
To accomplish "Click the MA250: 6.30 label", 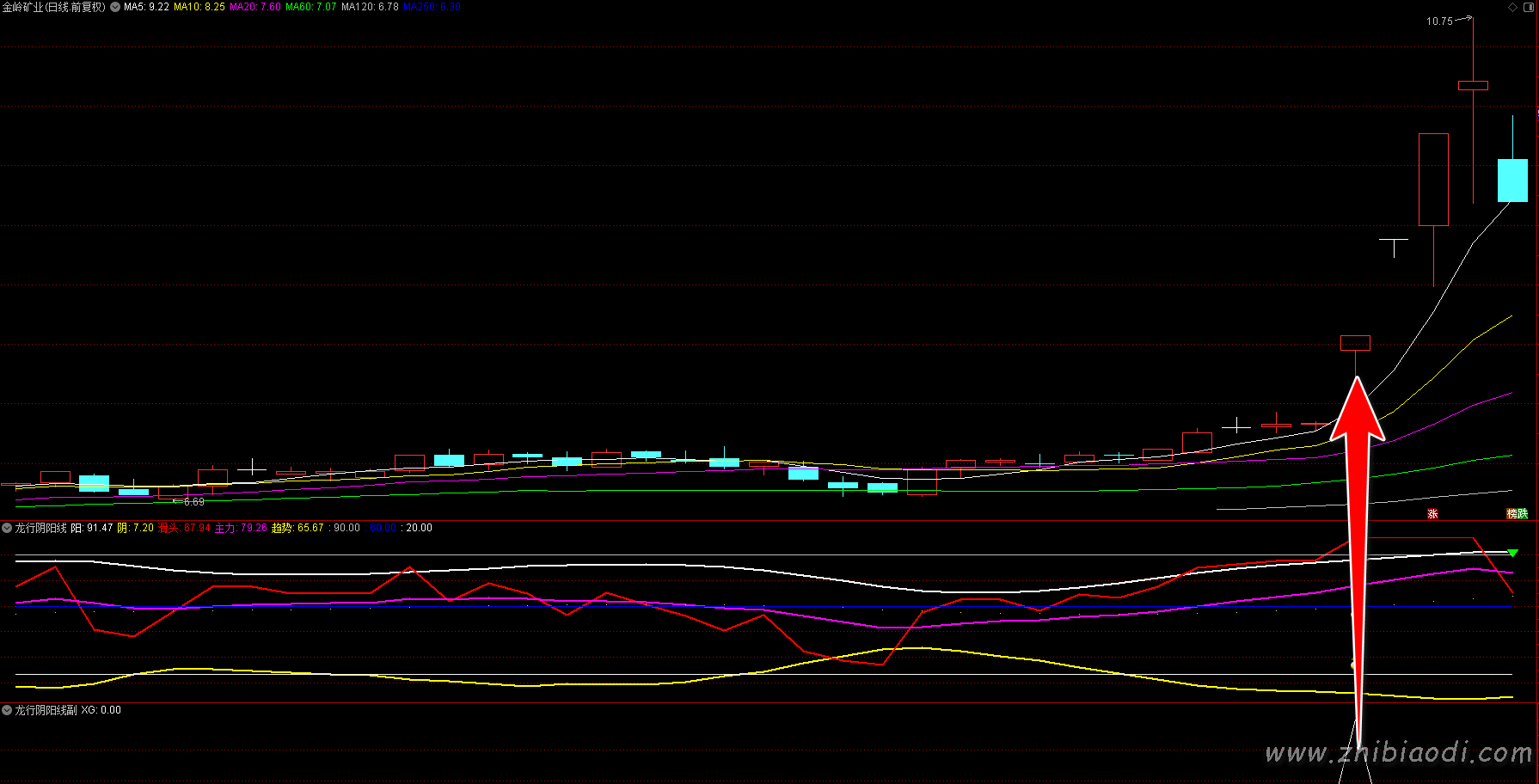I will pyautogui.click(x=432, y=7).
